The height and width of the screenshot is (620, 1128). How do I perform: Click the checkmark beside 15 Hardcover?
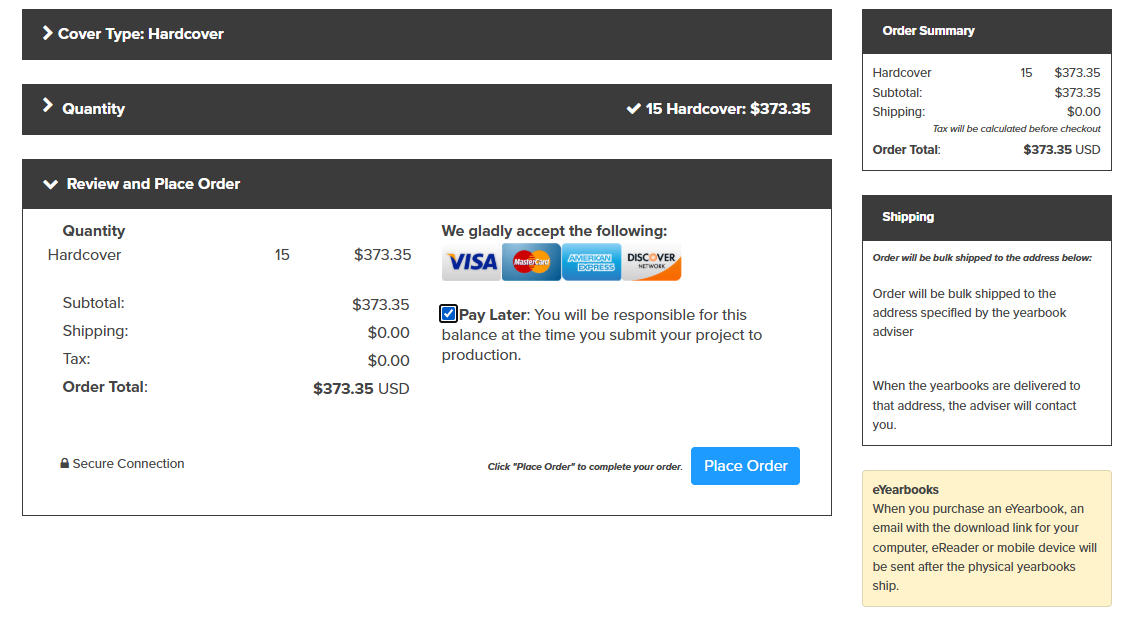pos(633,109)
